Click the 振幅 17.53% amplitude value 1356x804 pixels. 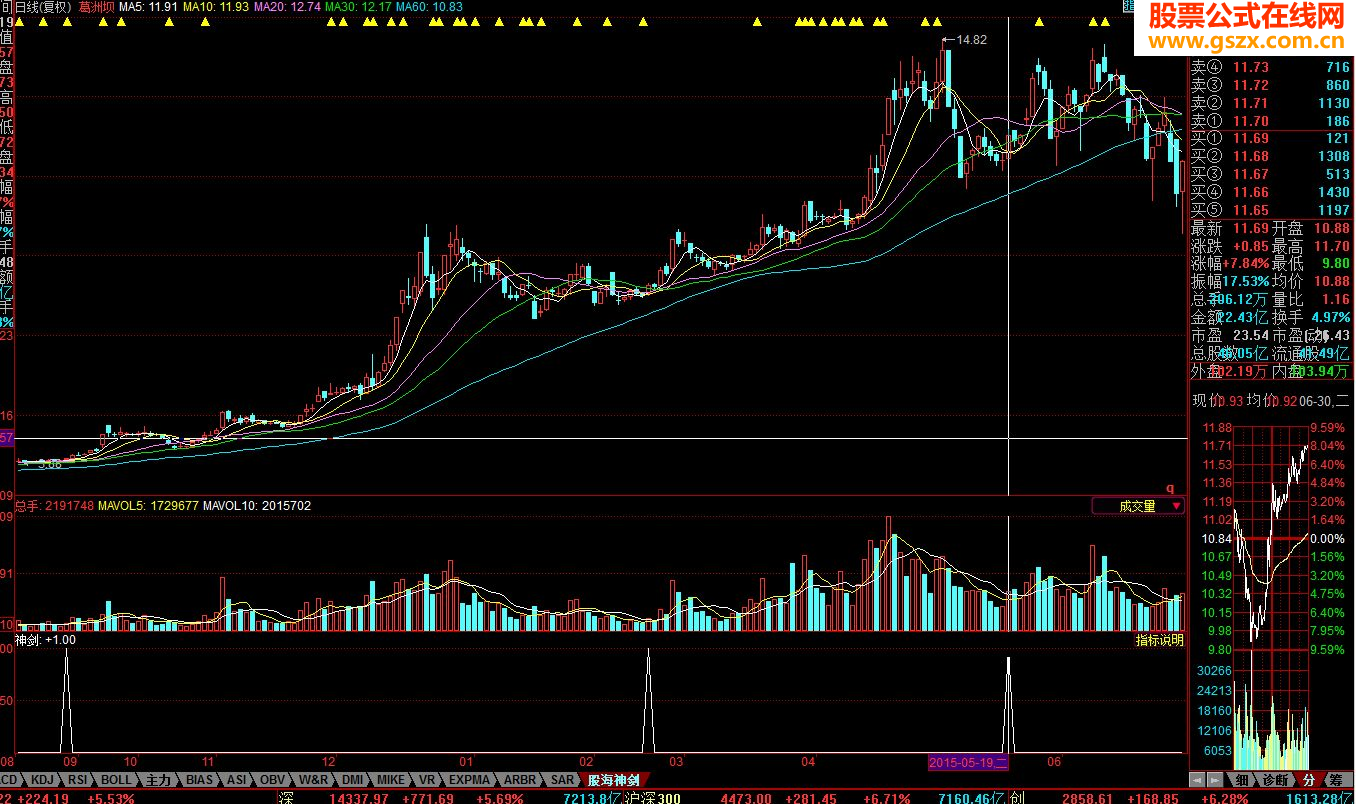pyautogui.click(x=1246, y=282)
